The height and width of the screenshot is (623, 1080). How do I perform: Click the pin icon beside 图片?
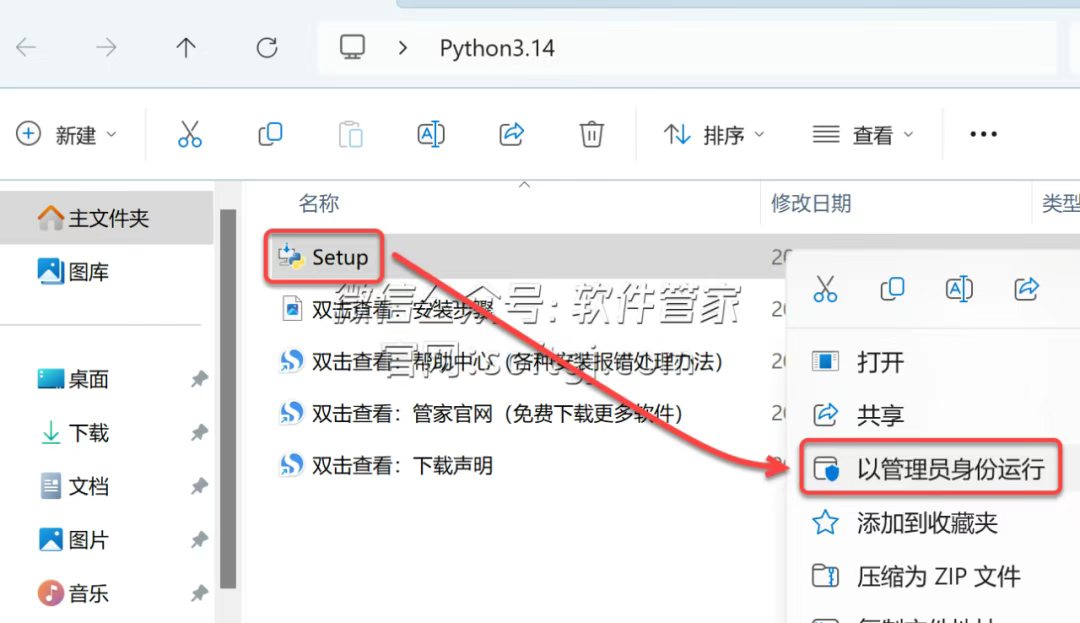tap(199, 540)
